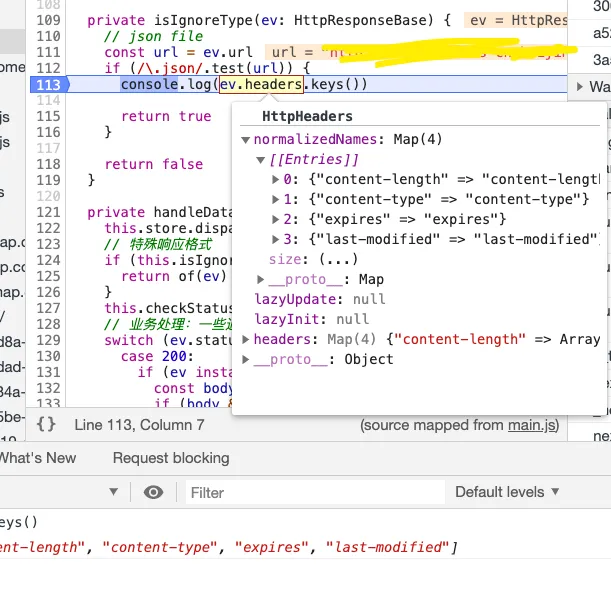This screenshot has width=611, height=598.
Task: Toggle the live expression eye icon
Action: point(153,492)
